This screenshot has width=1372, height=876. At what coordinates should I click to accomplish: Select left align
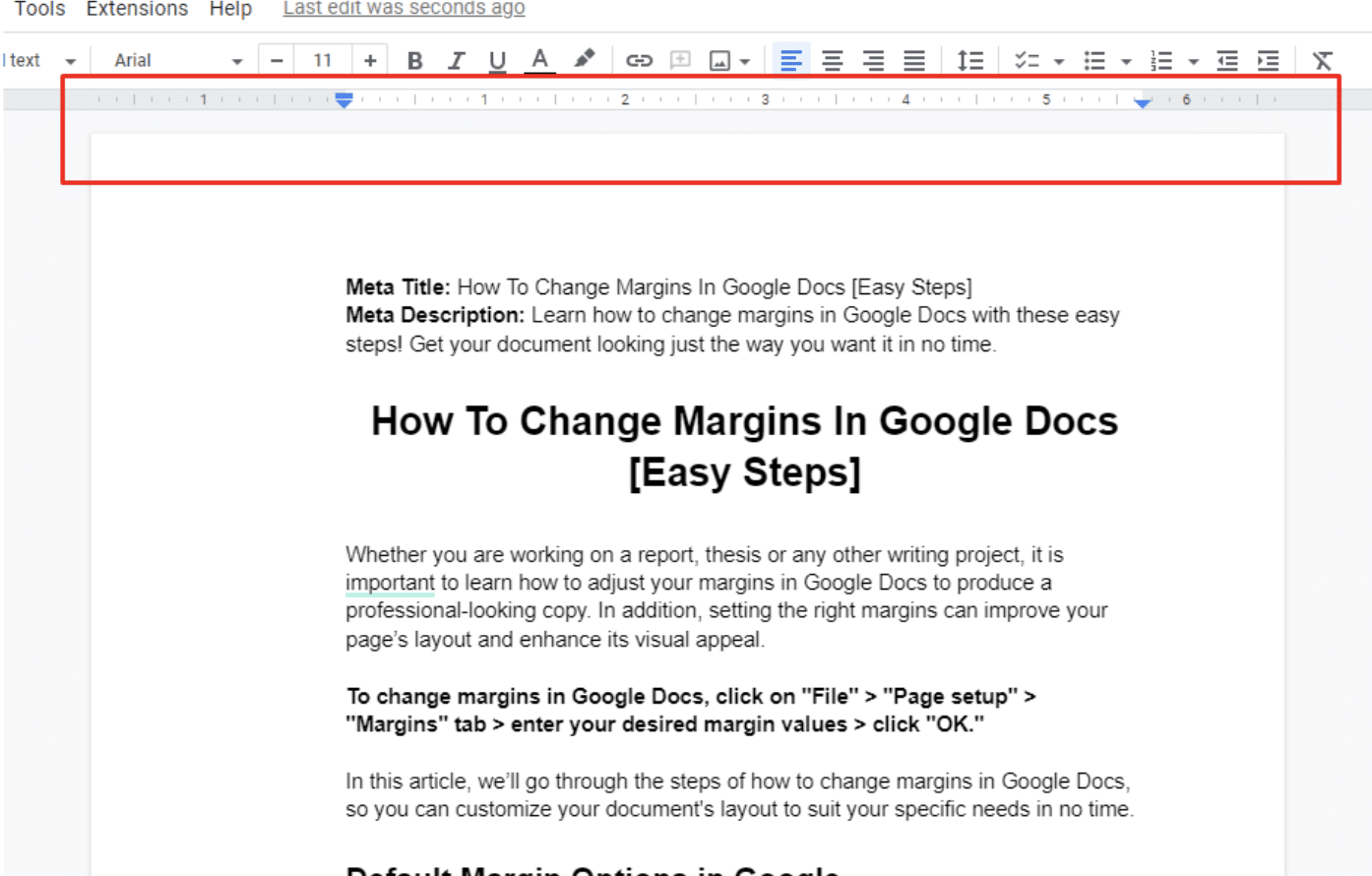click(x=790, y=61)
